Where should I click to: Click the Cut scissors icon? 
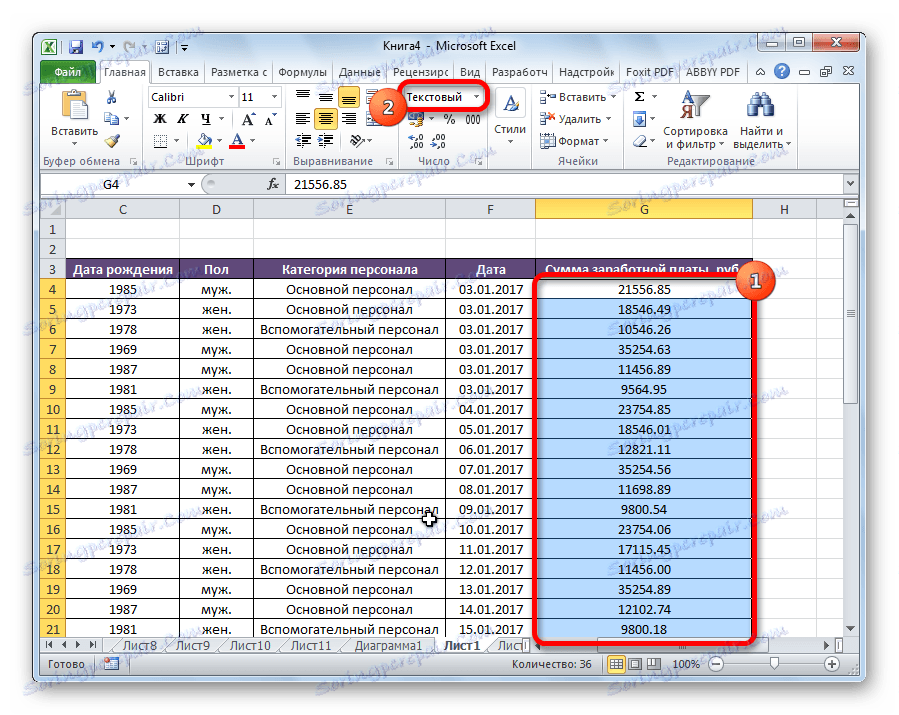point(112,97)
